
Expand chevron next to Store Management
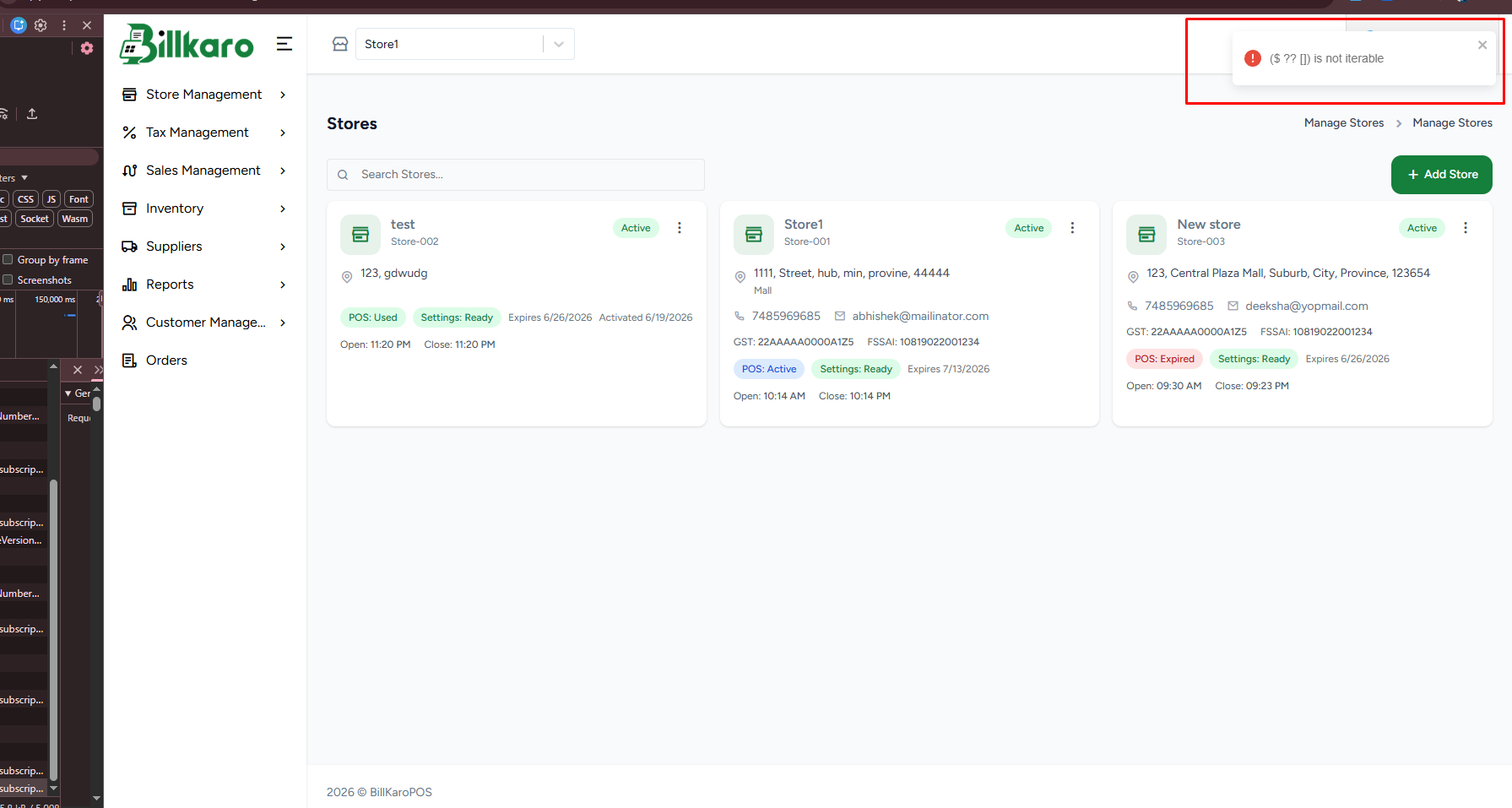283,95
